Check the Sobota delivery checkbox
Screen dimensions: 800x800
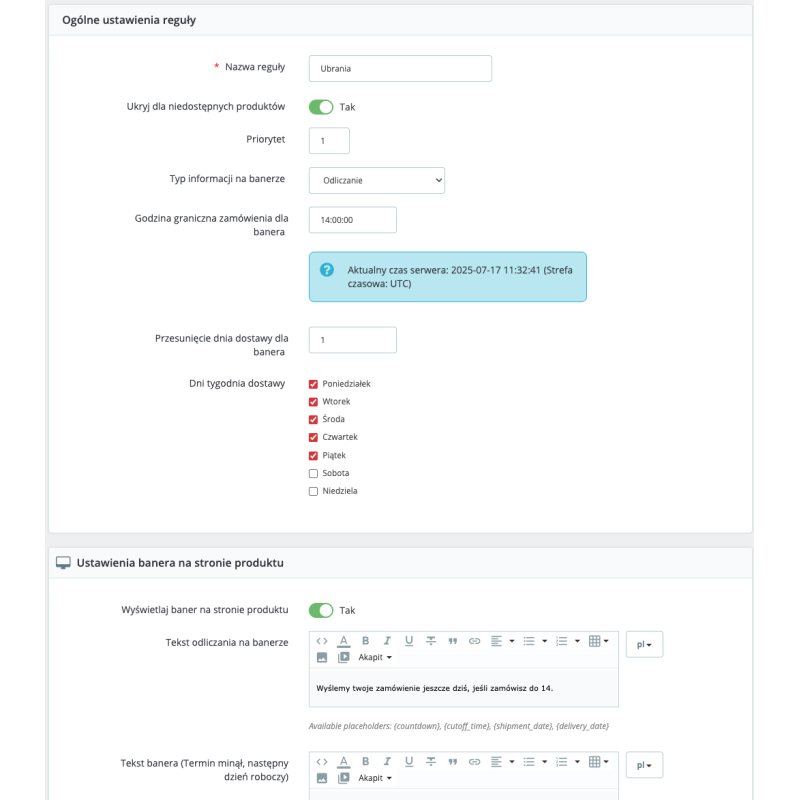point(313,473)
